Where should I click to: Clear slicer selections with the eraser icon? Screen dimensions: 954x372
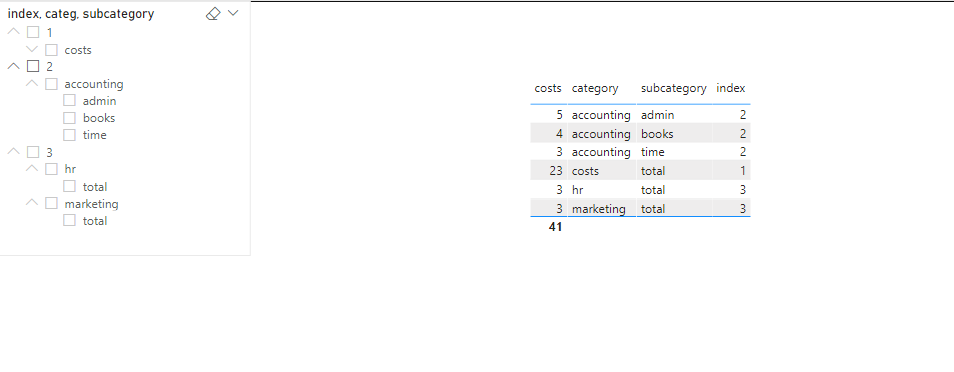213,13
